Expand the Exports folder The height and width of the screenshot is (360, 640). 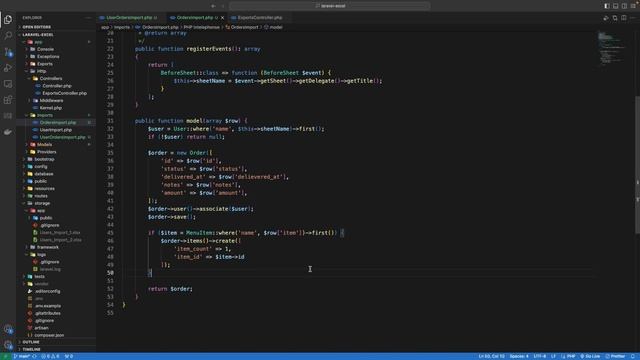[x=44, y=64]
